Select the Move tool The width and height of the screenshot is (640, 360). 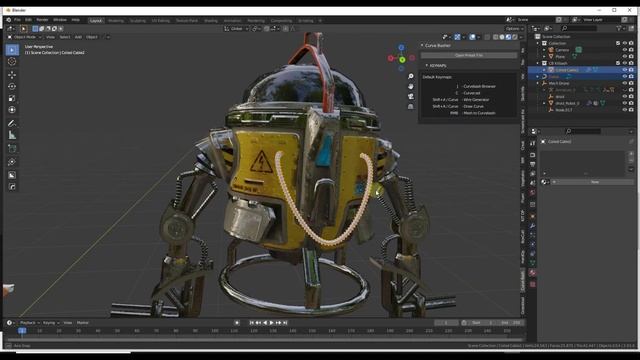point(12,75)
